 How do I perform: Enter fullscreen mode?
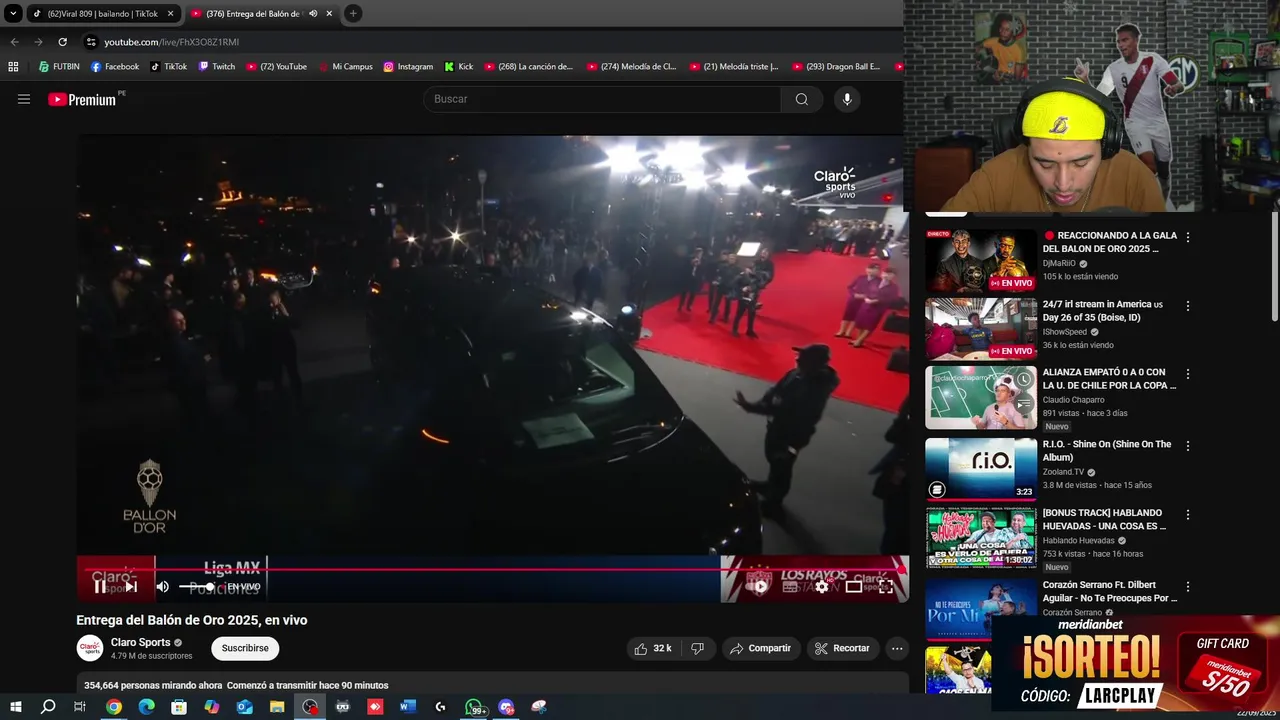886,587
